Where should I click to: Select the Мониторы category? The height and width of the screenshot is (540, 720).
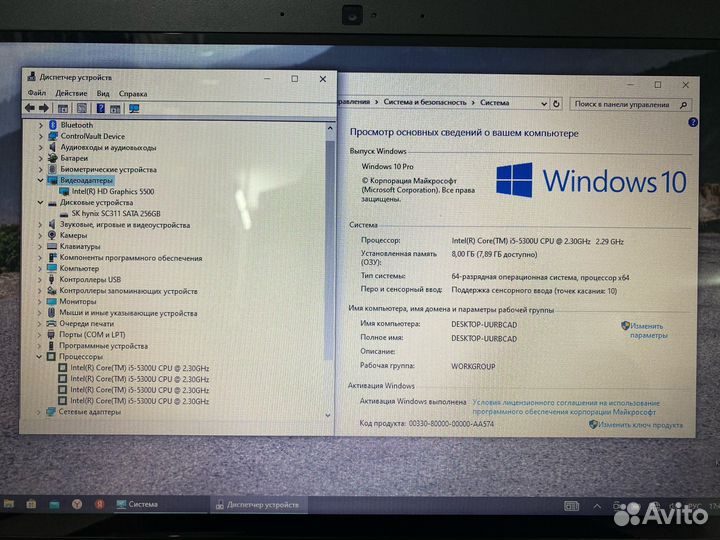pos(78,302)
